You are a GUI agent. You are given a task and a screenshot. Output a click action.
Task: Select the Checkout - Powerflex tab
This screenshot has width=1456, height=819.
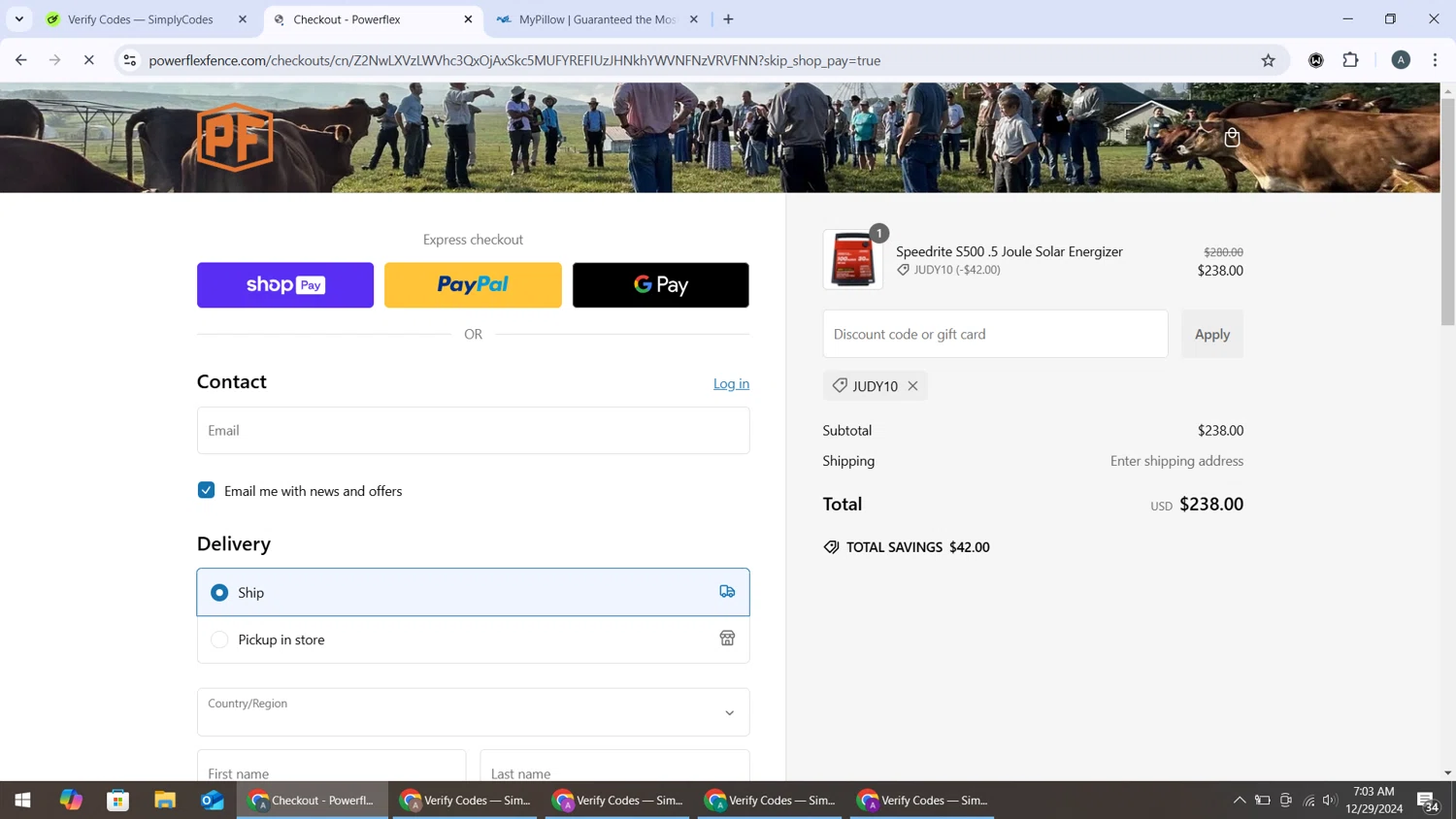(x=373, y=19)
